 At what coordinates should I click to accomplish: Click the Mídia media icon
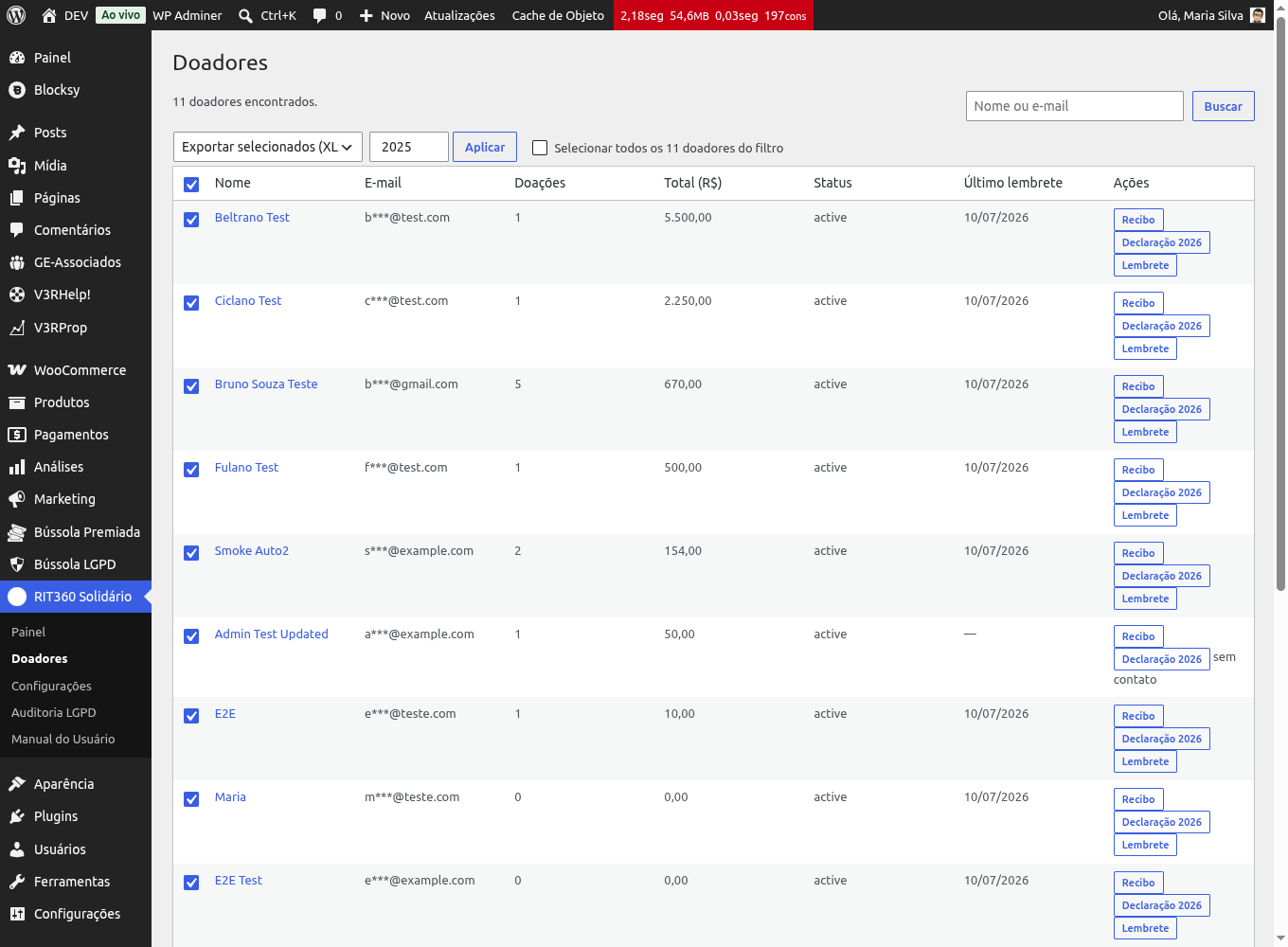(x=17, y=166)
